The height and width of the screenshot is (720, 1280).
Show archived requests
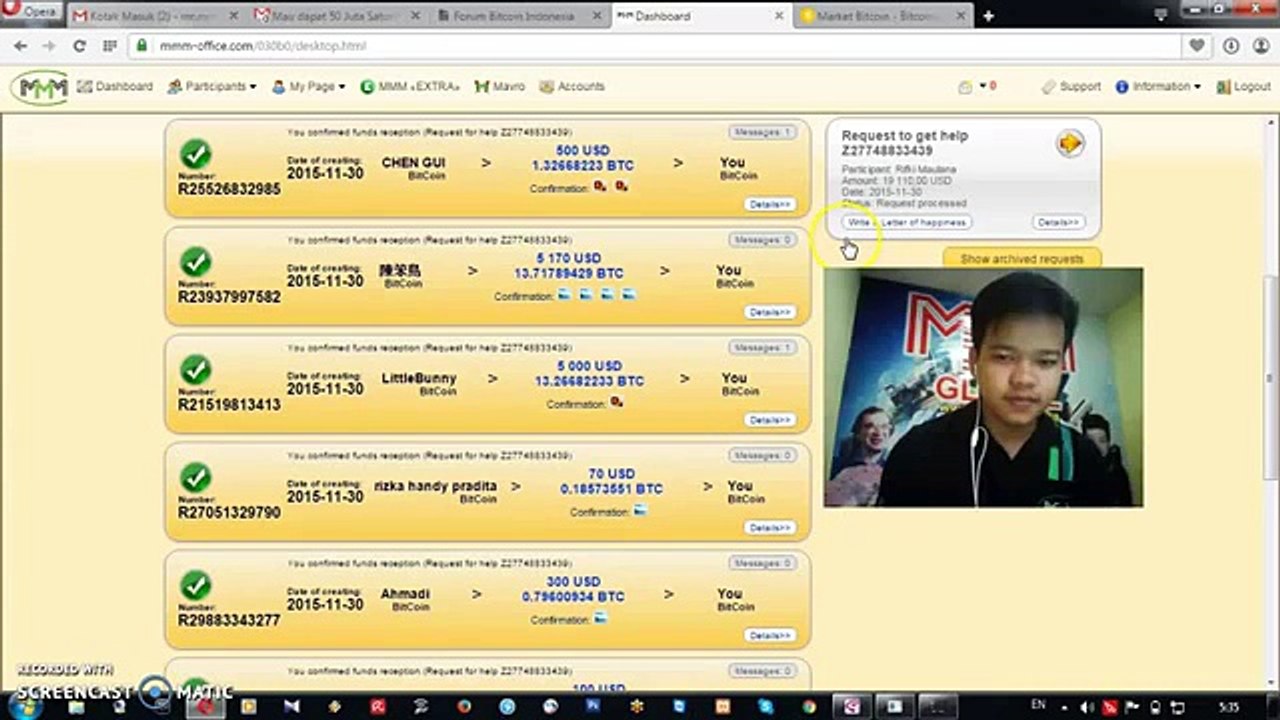point(1021,259)
